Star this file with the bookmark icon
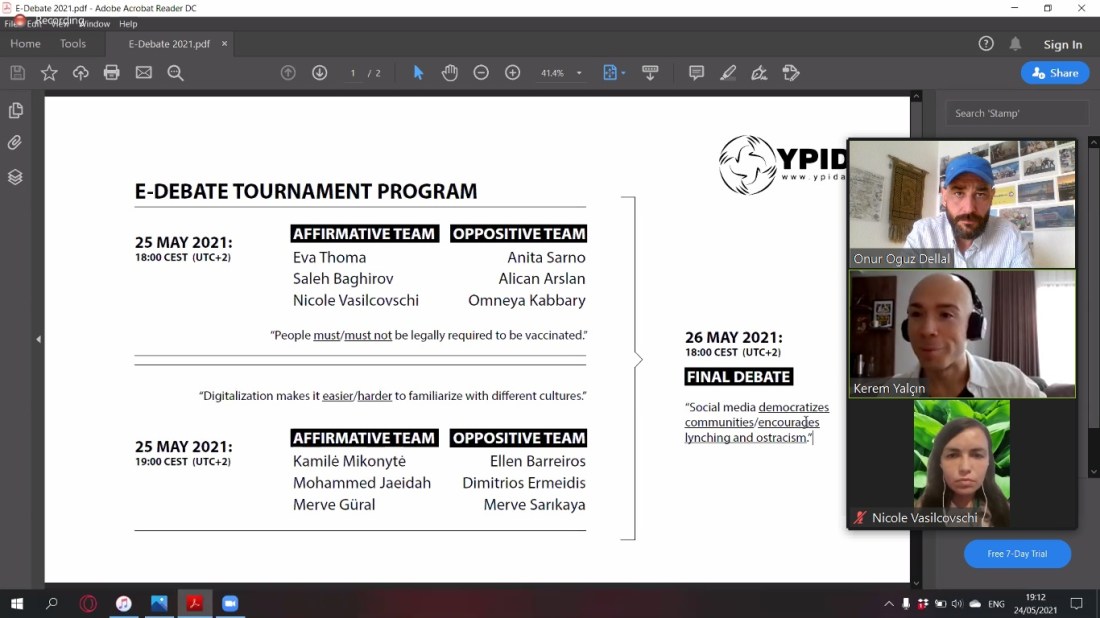Image resolution: width=1100 pixels, height=618 pixels. click(49, 73)
